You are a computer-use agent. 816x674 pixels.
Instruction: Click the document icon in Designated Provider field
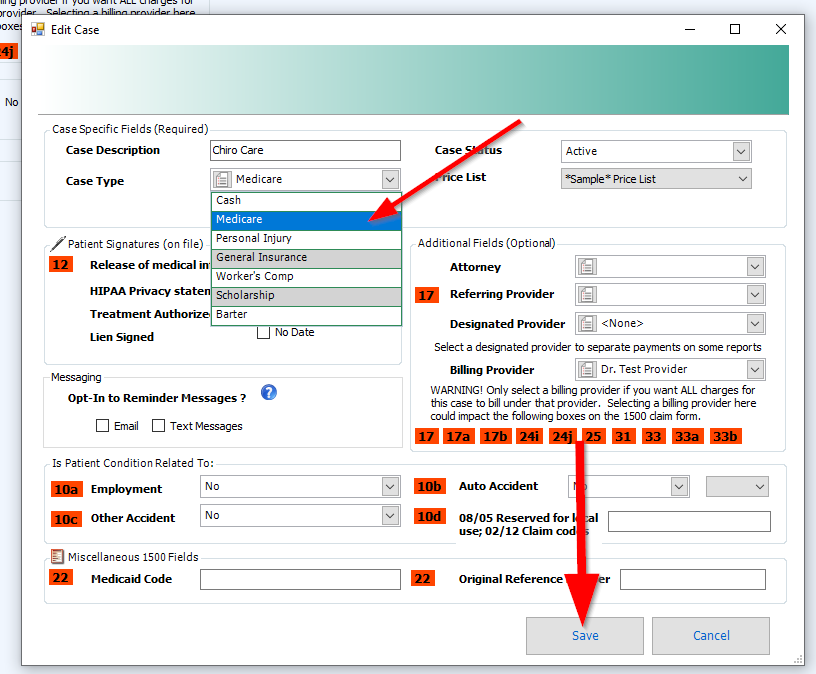tap(587, 324)
